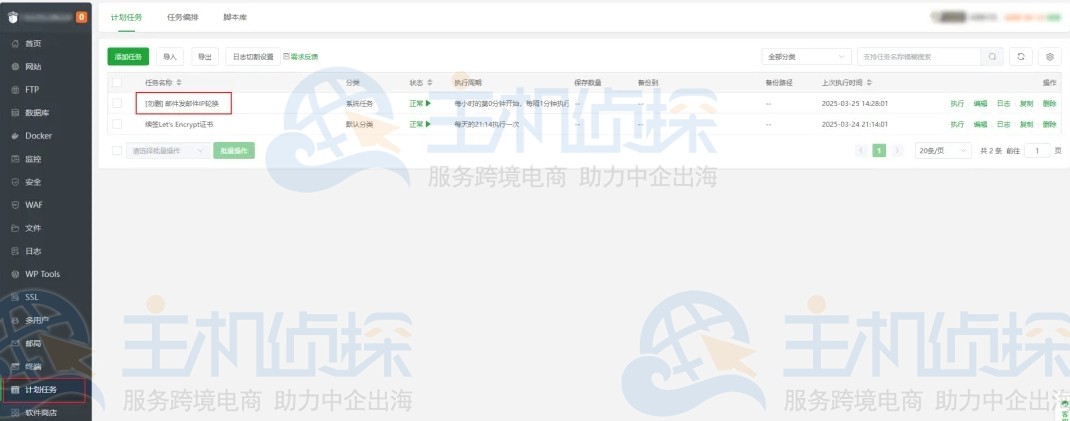Screen dimensions: 1070x421
Task: Click the 导入 button
Action: click(170, 57)
